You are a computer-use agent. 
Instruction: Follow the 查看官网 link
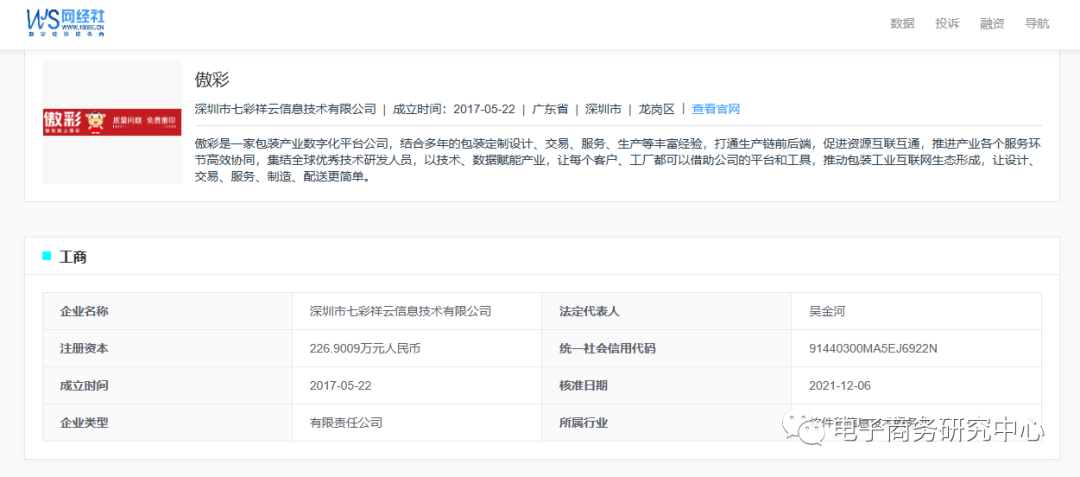coord(716,109)
